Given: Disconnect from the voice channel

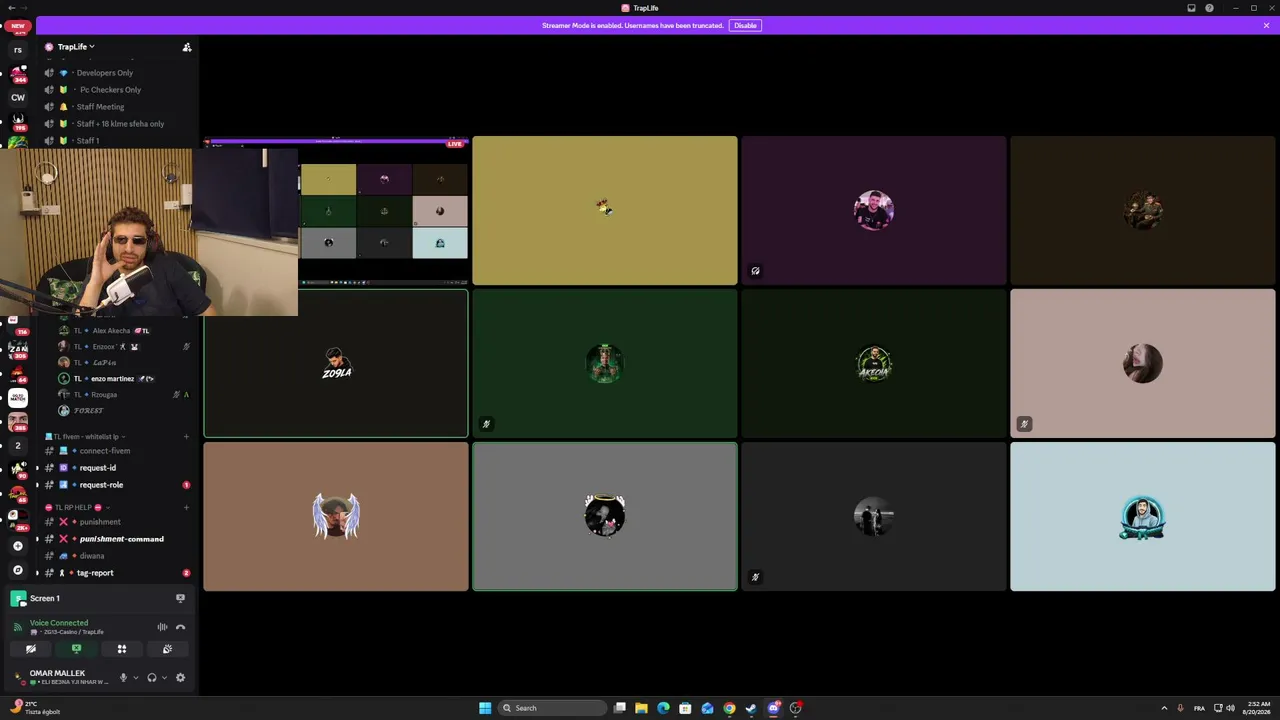Looking at the screenshot, I should pyautogui.click(x=180, y=627).
